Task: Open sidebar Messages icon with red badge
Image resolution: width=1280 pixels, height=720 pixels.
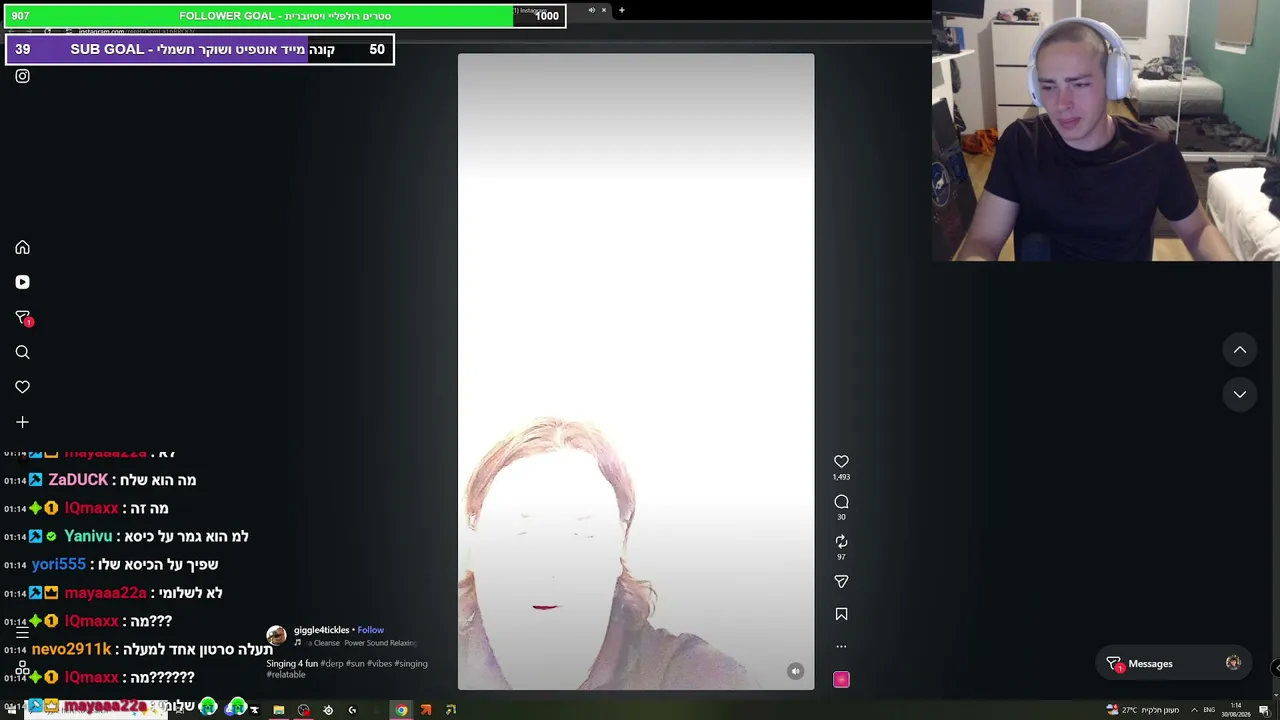Action: click(x=23, y=318)
